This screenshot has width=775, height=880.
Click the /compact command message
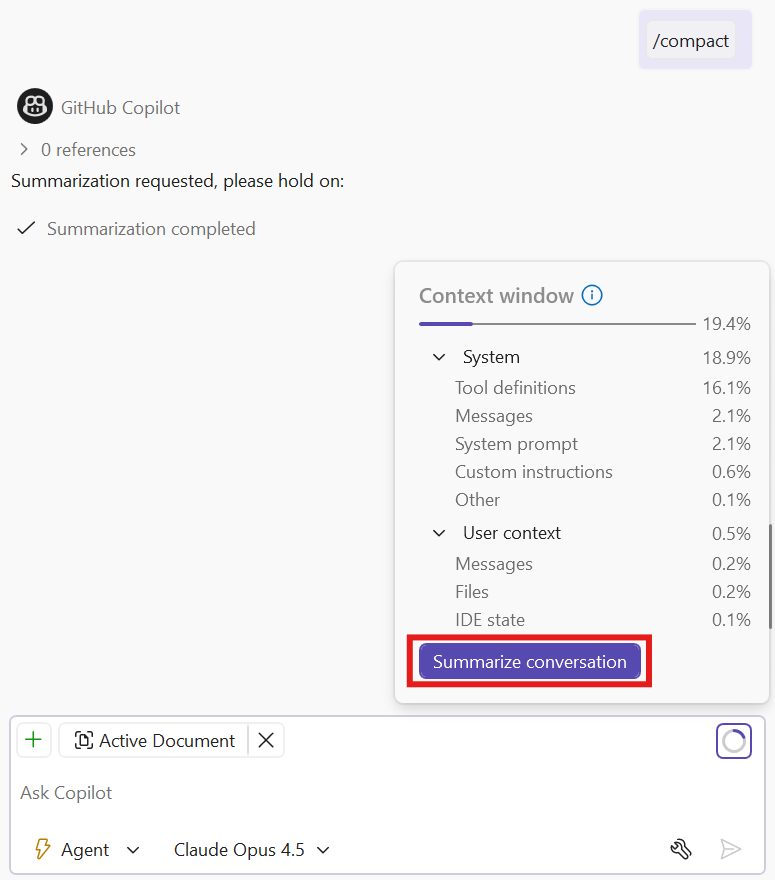691,40
